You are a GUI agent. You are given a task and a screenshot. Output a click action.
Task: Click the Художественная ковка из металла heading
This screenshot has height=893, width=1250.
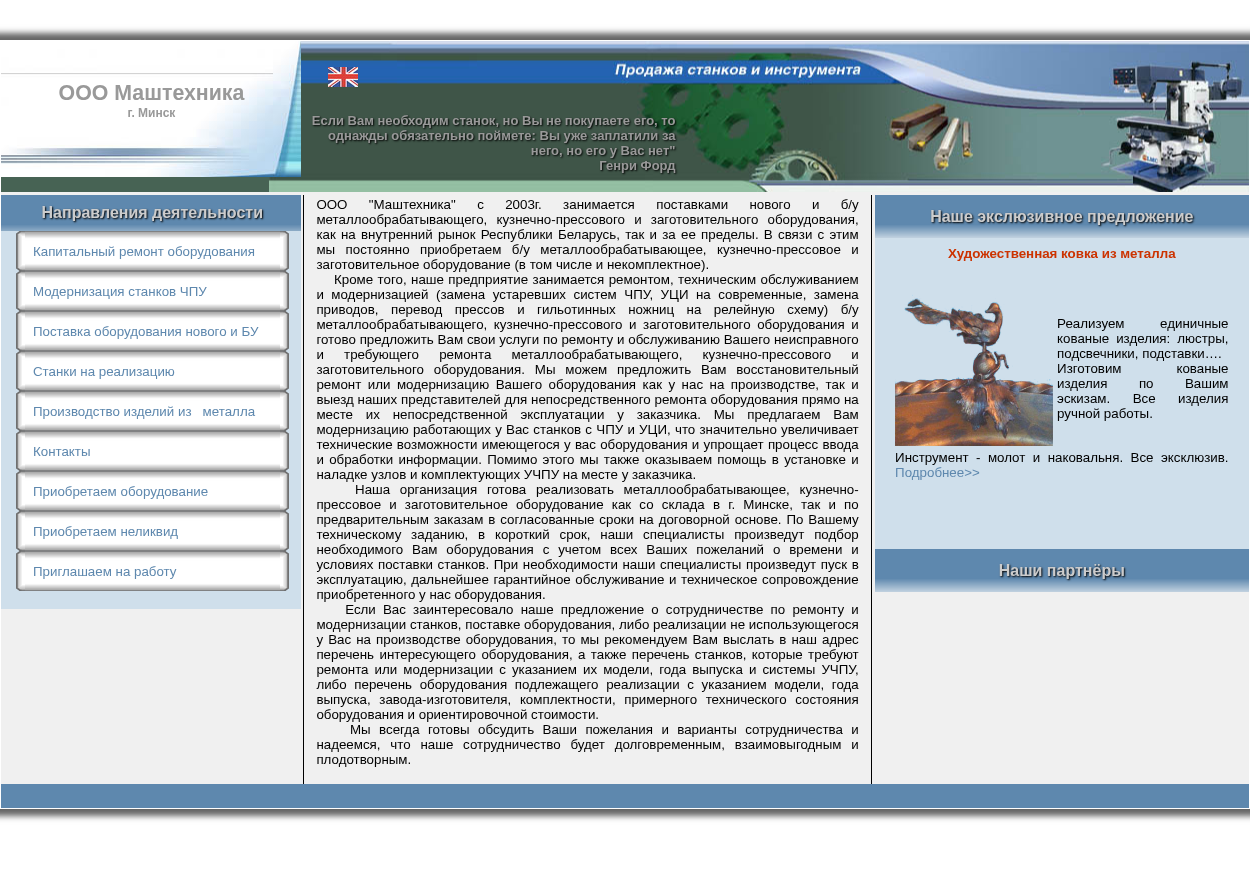[x=1061, y=253]
